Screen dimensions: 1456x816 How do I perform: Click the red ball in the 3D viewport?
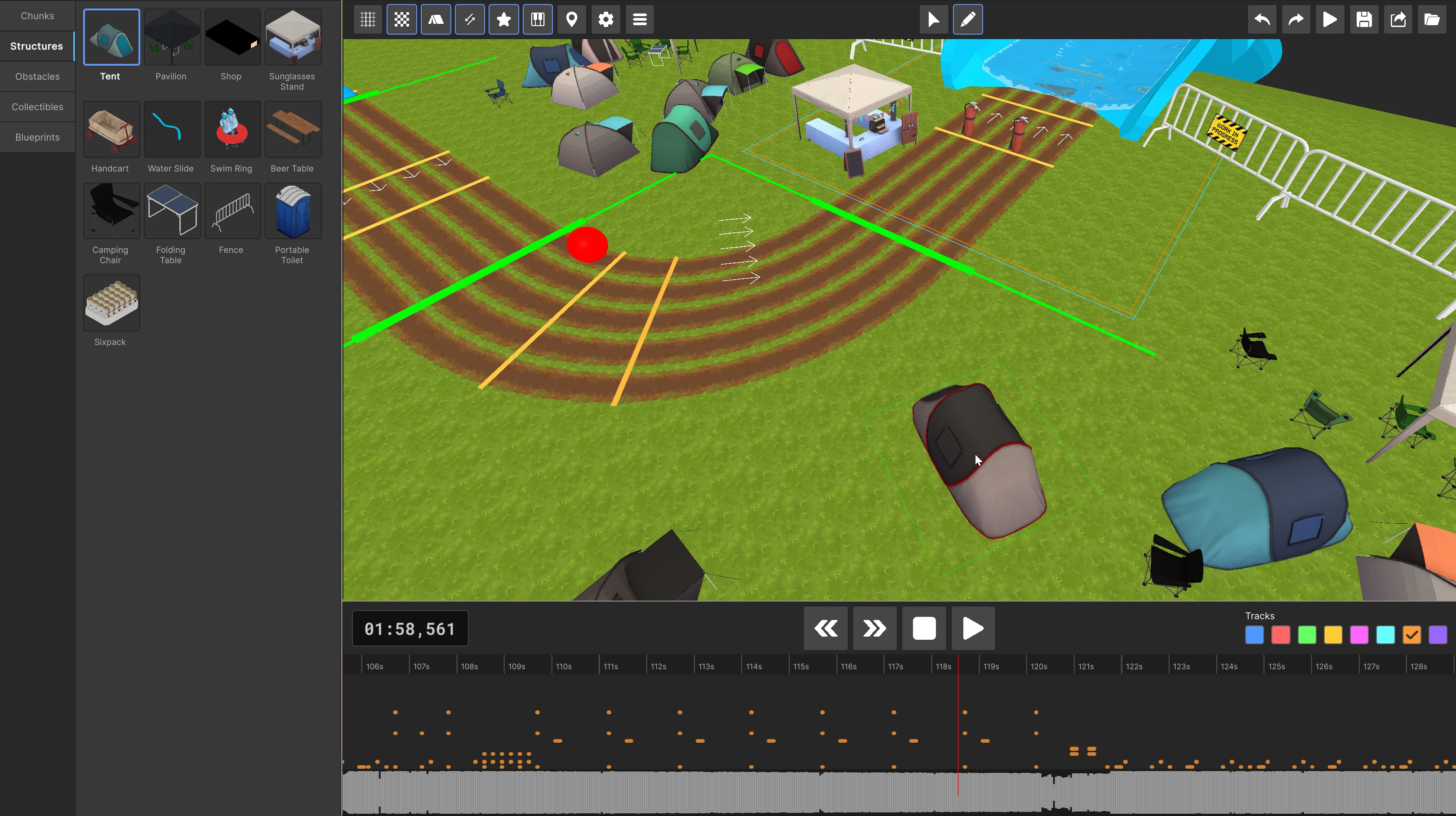[x=587, y=245]
